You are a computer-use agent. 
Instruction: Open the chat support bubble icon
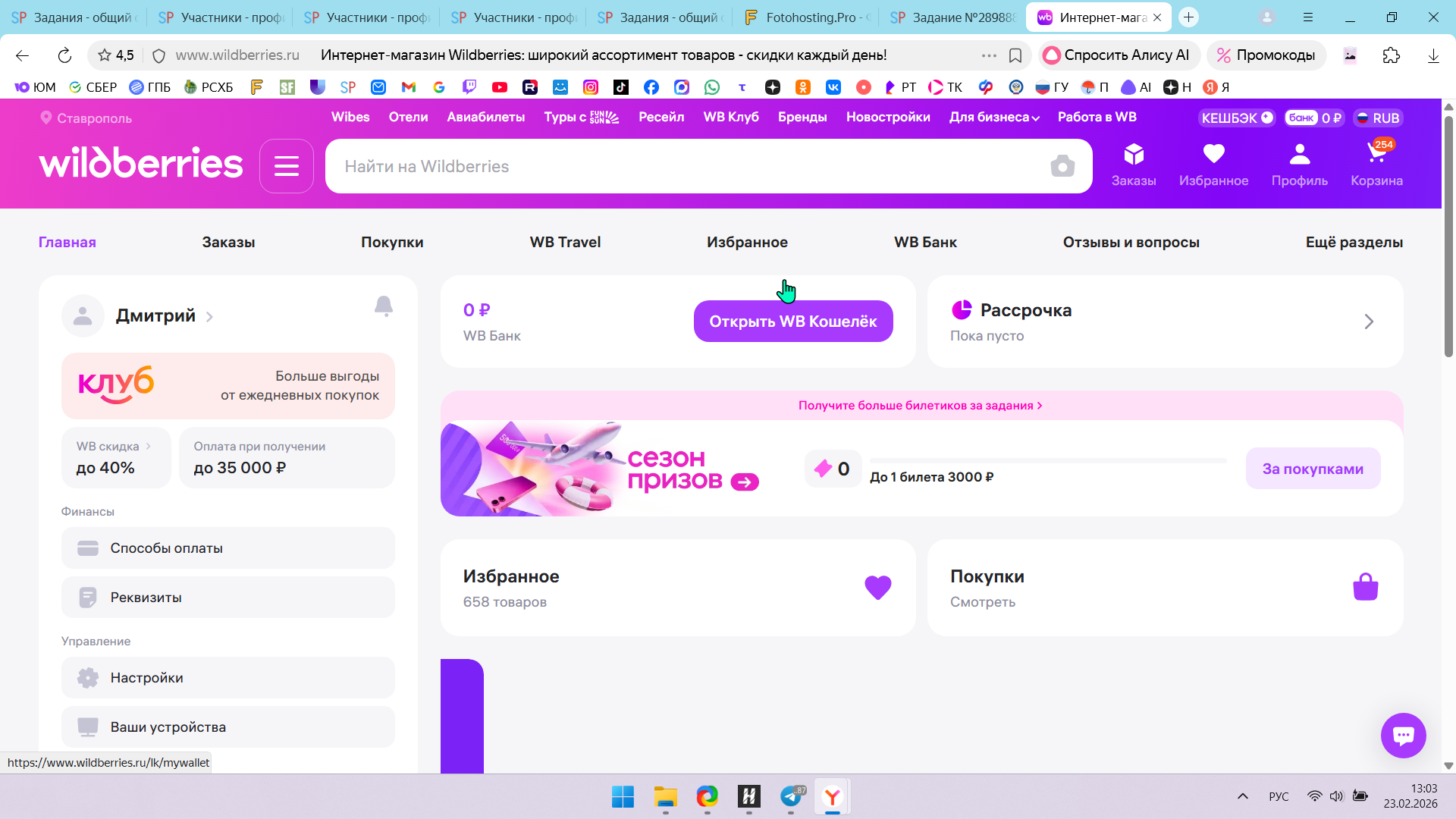pos(1403,735)
